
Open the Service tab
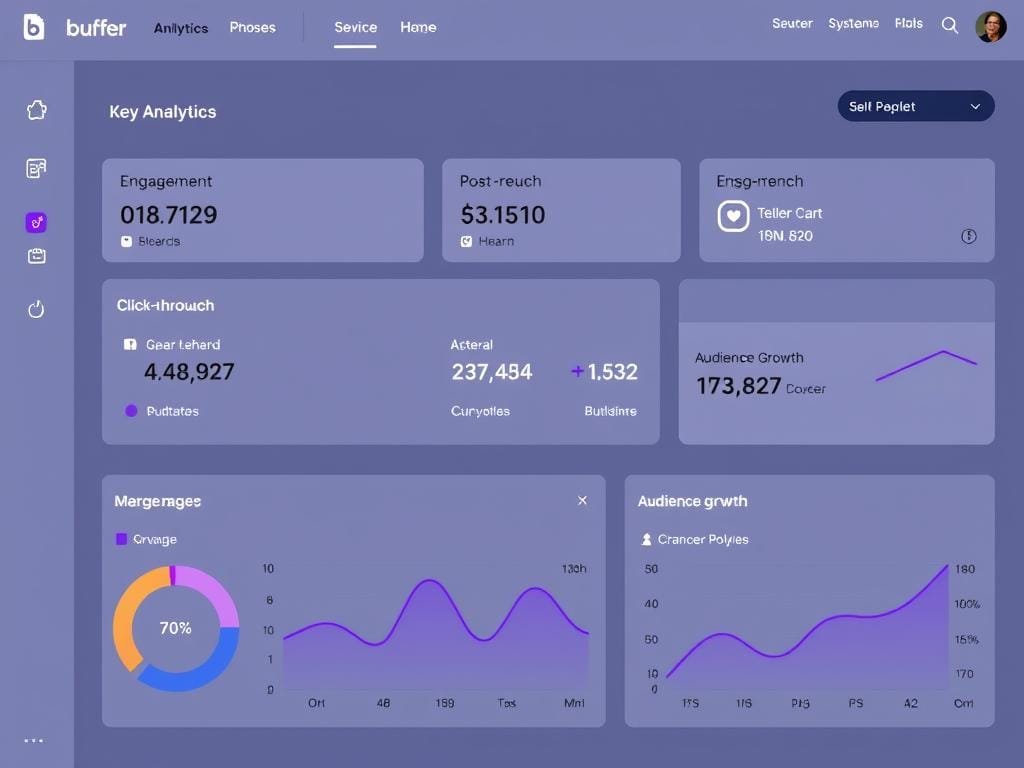355,28
